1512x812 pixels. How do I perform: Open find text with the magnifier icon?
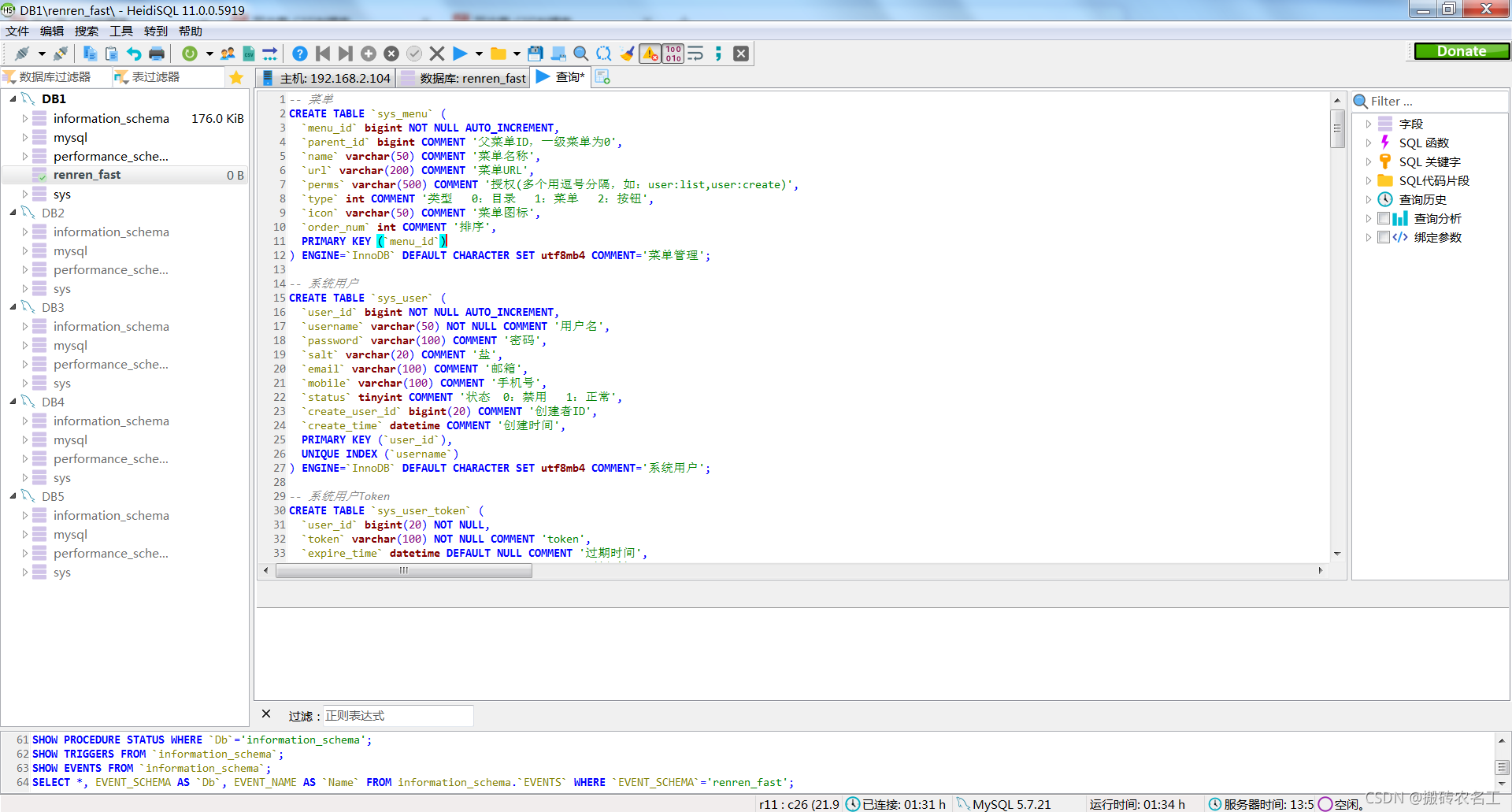point(581,54)
